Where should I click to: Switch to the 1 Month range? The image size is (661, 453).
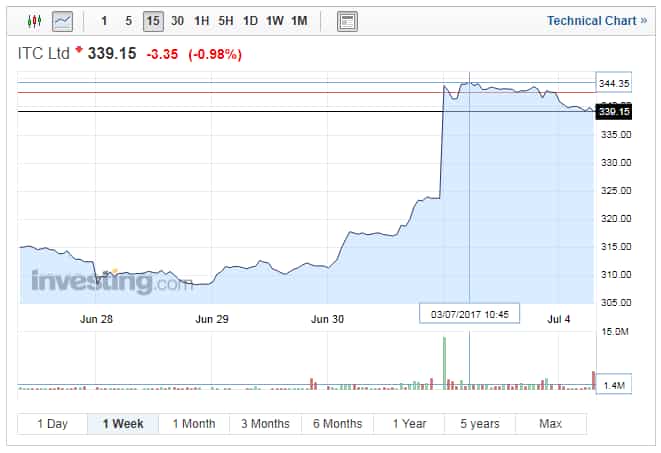coord(194,424)
